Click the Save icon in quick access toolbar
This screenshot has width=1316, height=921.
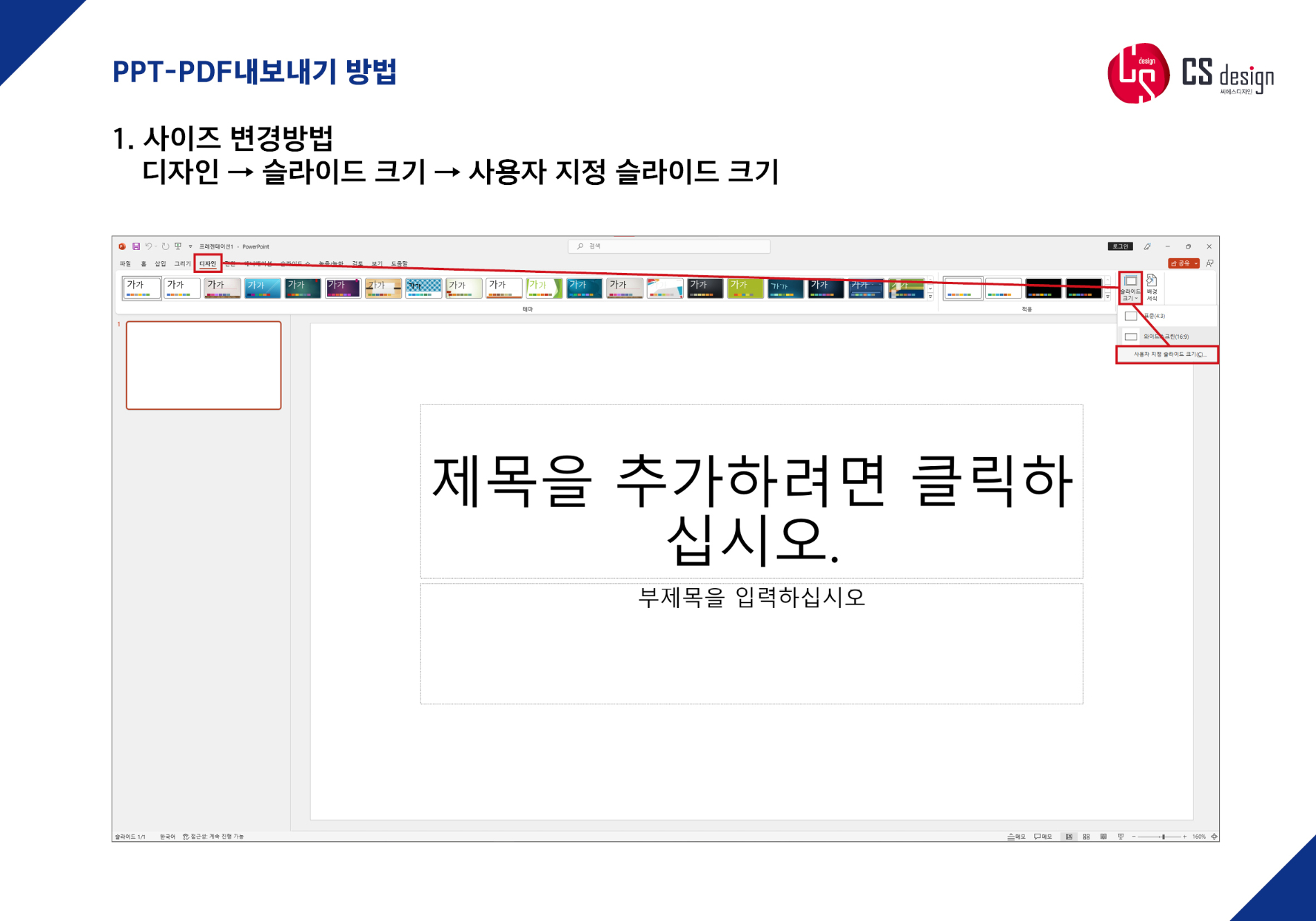tap(136, 247)
